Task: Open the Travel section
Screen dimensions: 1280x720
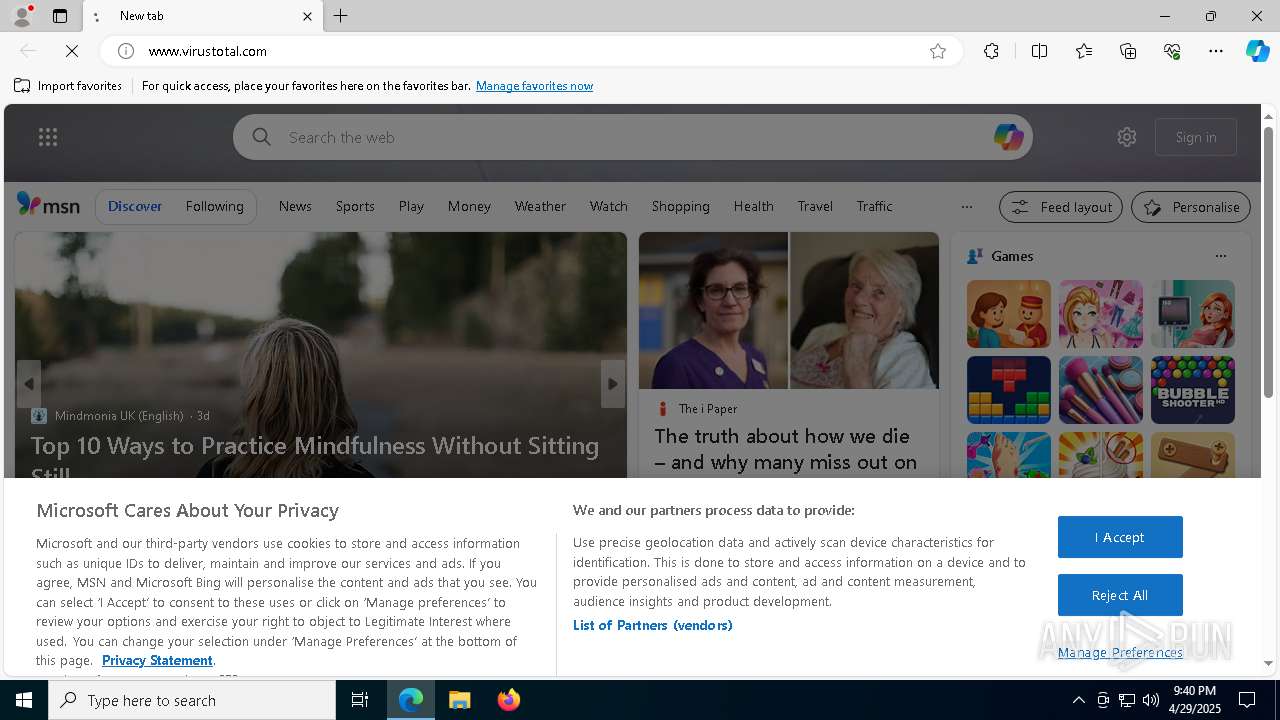Action: [x=815, y=206]
